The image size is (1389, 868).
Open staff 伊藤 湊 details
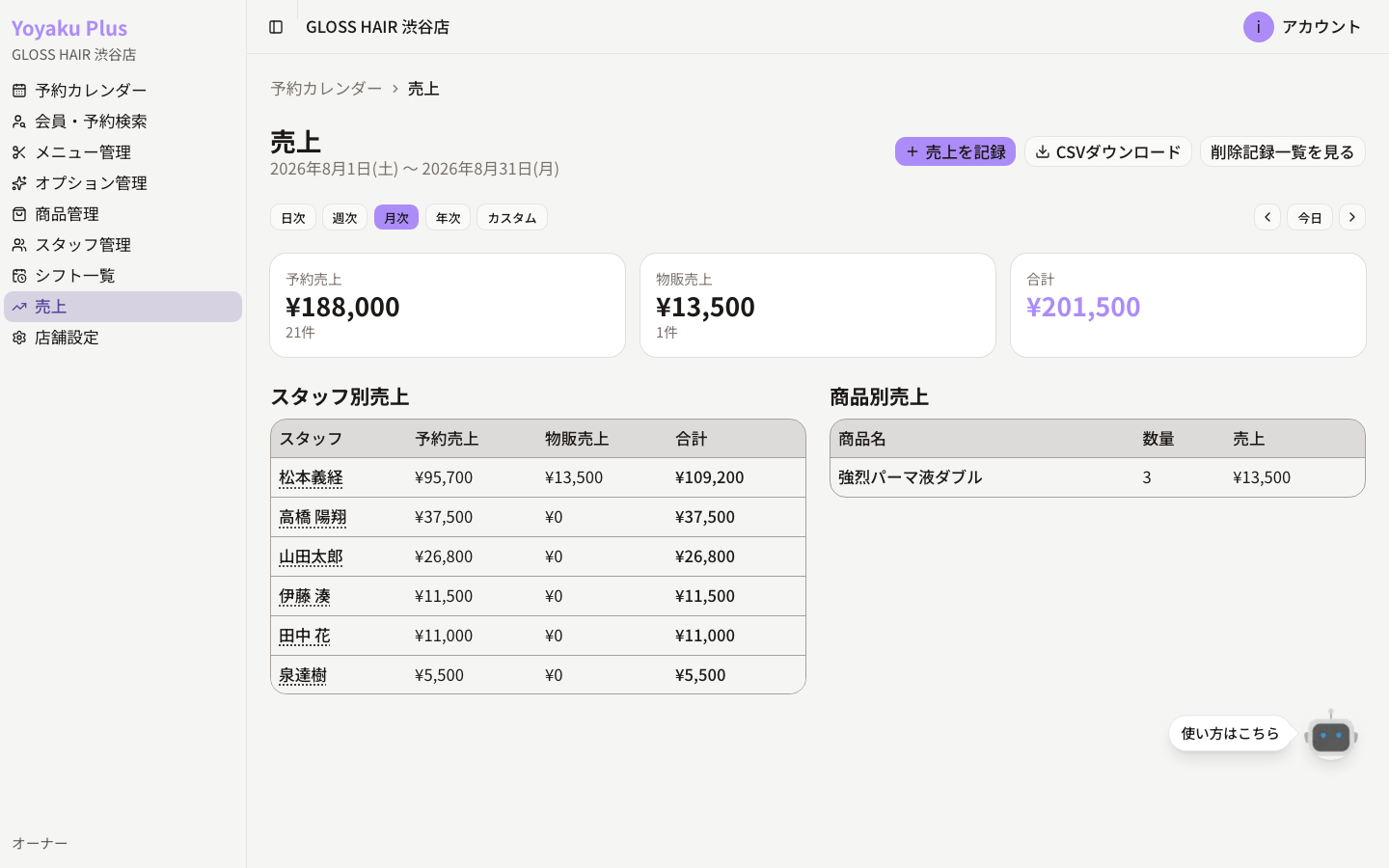(305, 596)
